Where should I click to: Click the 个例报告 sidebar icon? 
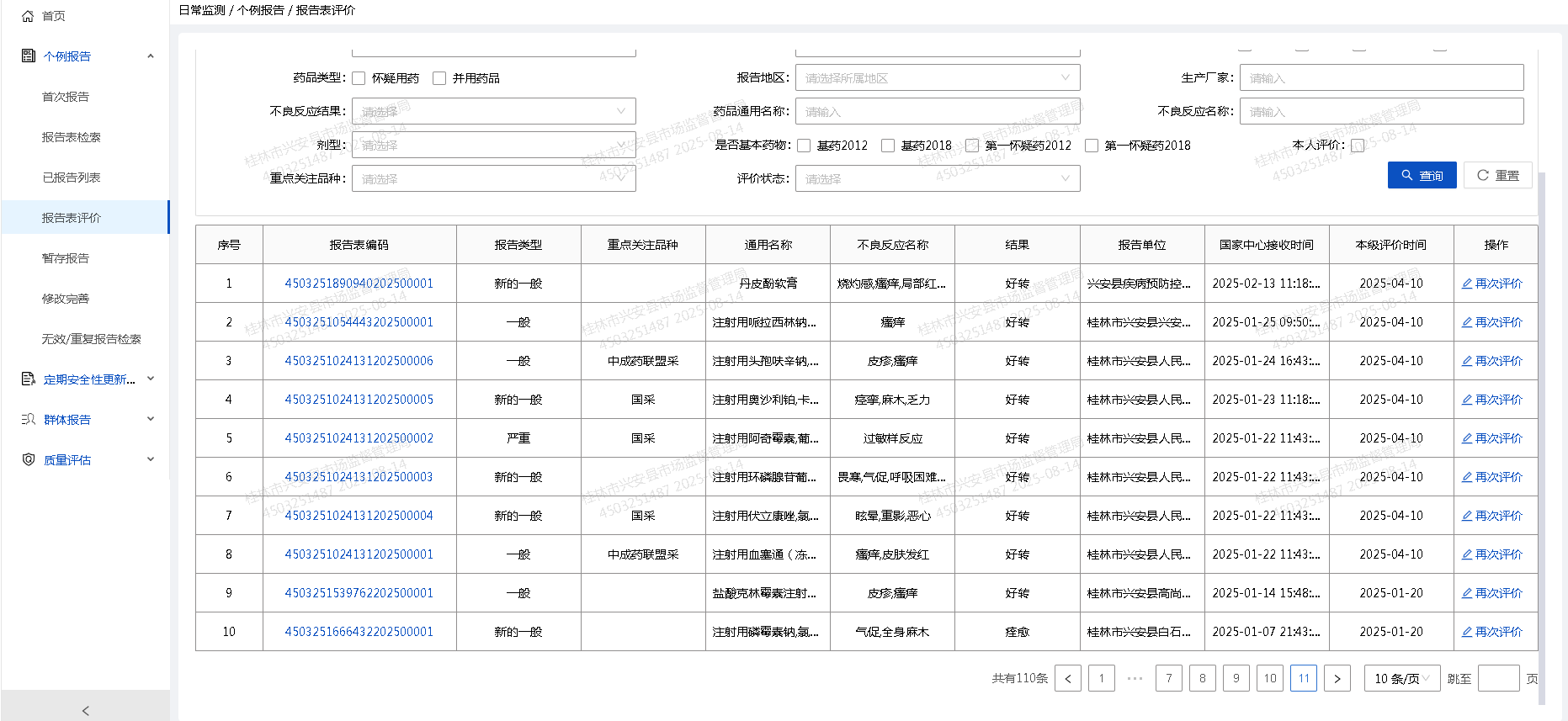tap(29, 56)
